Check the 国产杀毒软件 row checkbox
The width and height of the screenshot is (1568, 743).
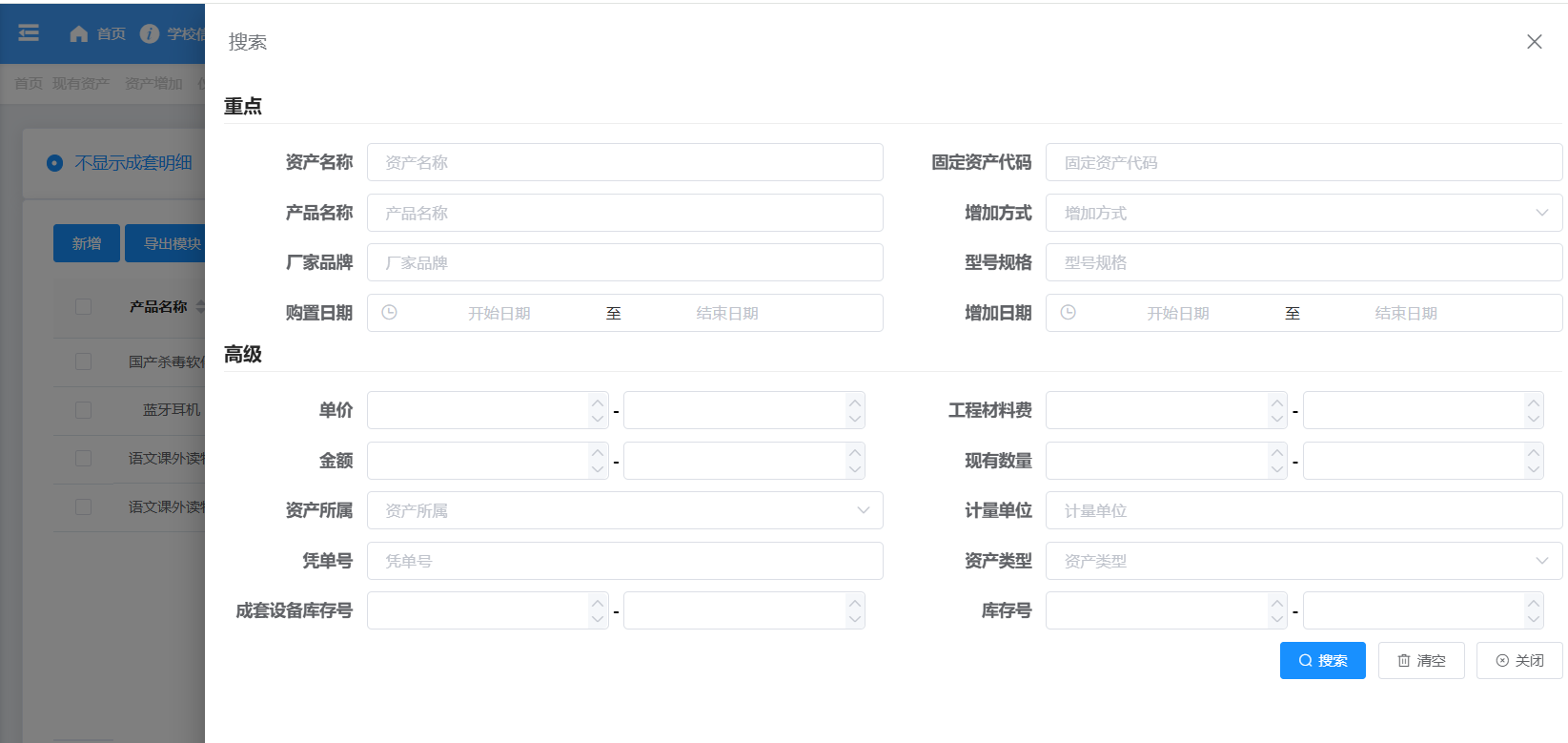coord(84,361)
